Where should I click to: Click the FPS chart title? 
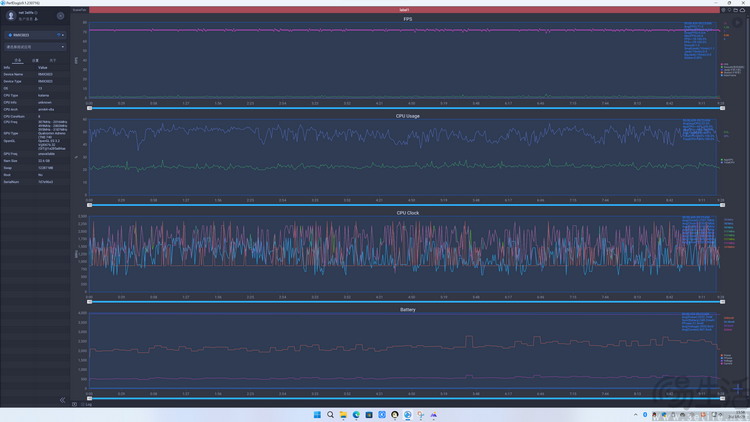click(x=408, y=19)
